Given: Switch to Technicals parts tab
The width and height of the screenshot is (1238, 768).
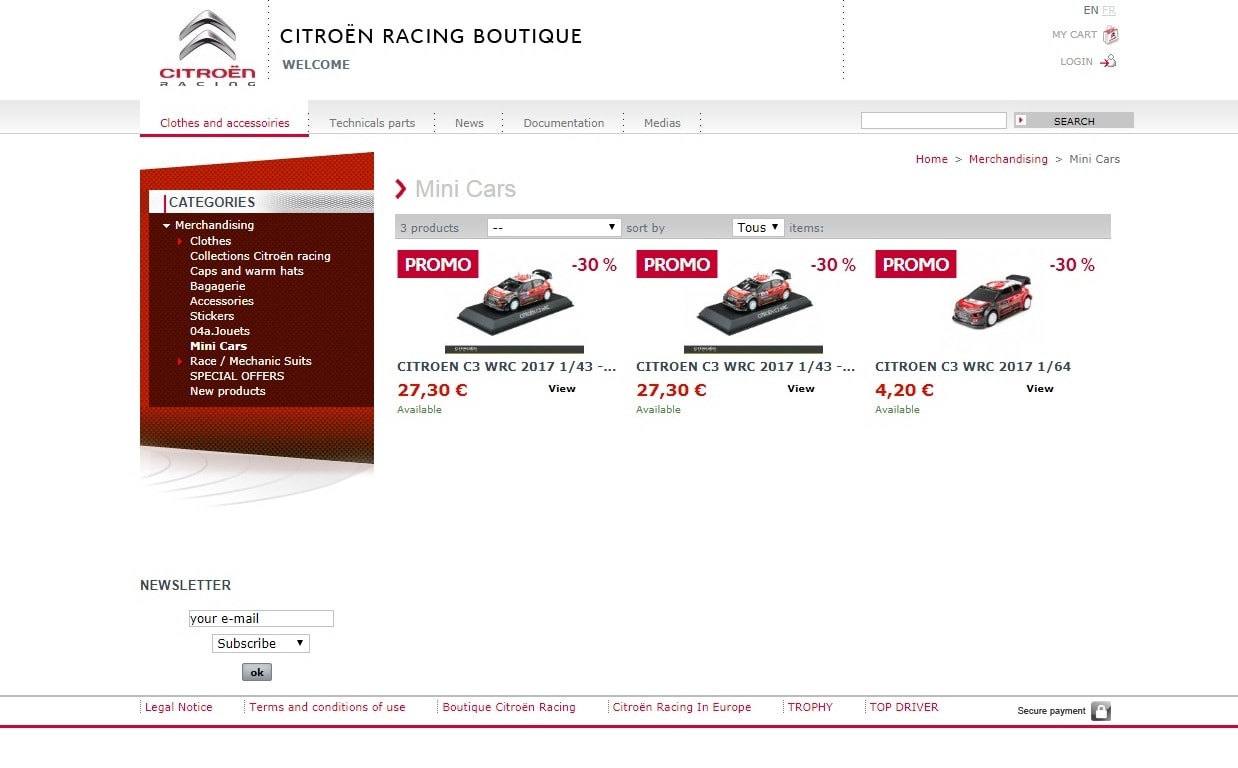Looking at the screenshot, I should (x=372, y=123).
